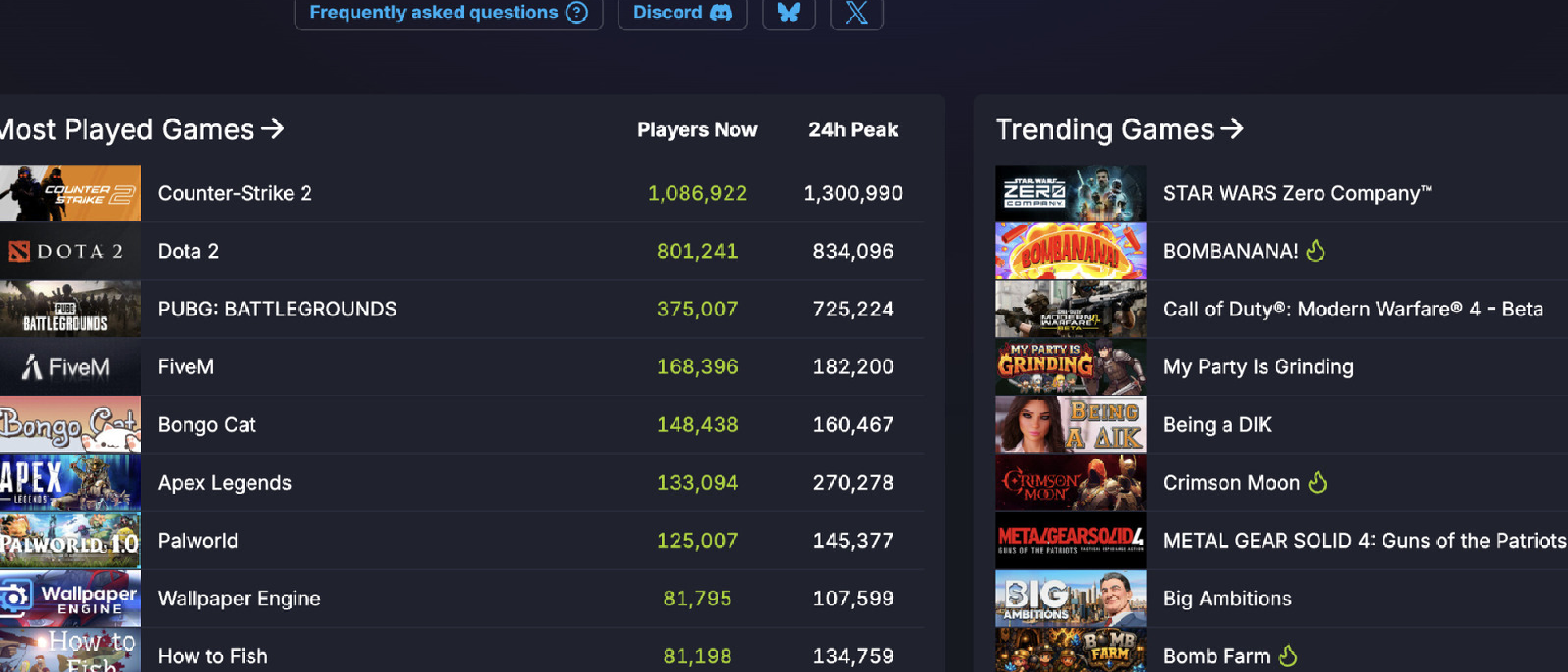
Task: Click the 1,300,990 peak value
Action: click(853, 193)
